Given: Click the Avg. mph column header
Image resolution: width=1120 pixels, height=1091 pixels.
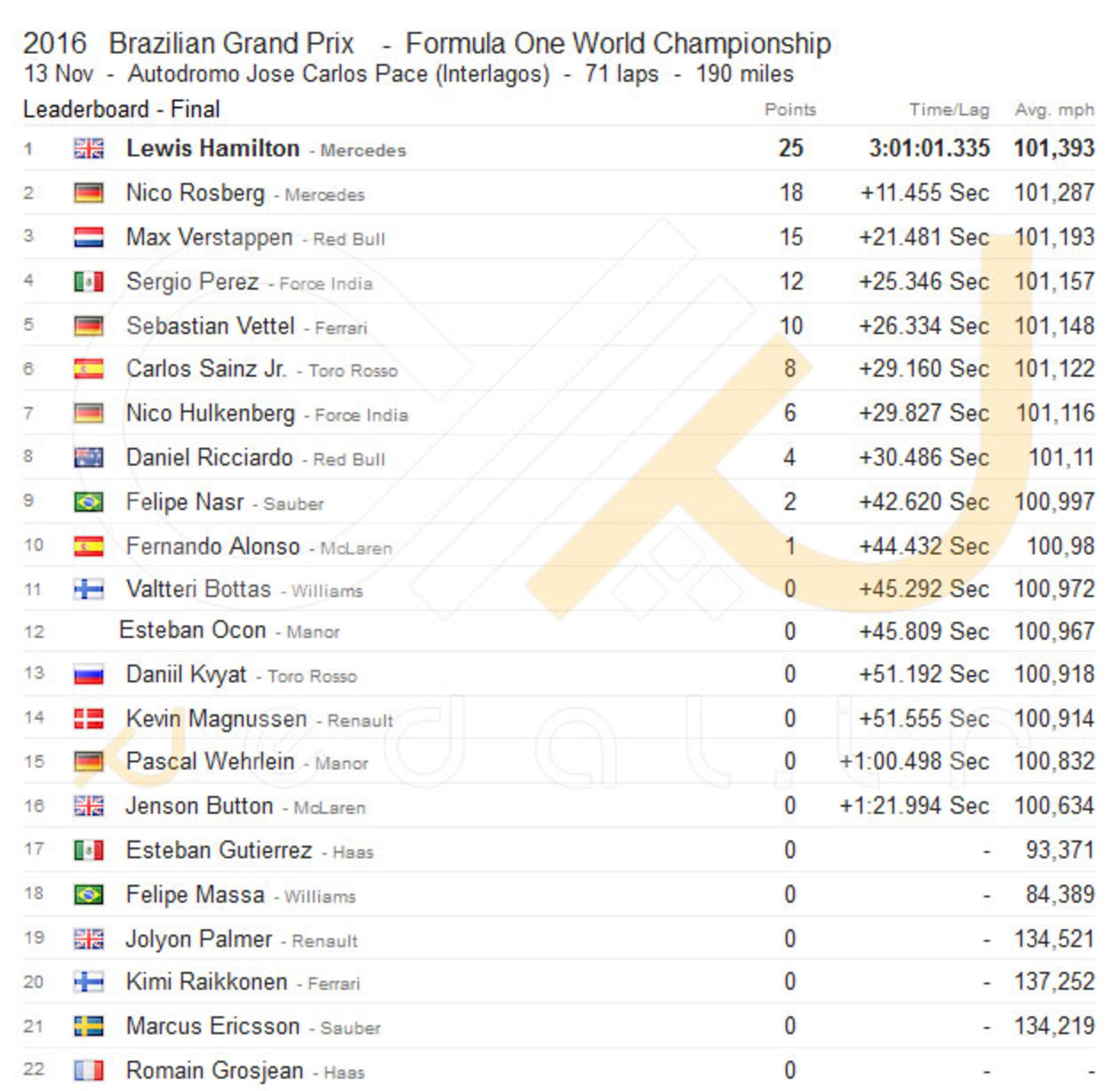Looking at the screenshot, I should pyautogui.click(x=1054, y=110).
